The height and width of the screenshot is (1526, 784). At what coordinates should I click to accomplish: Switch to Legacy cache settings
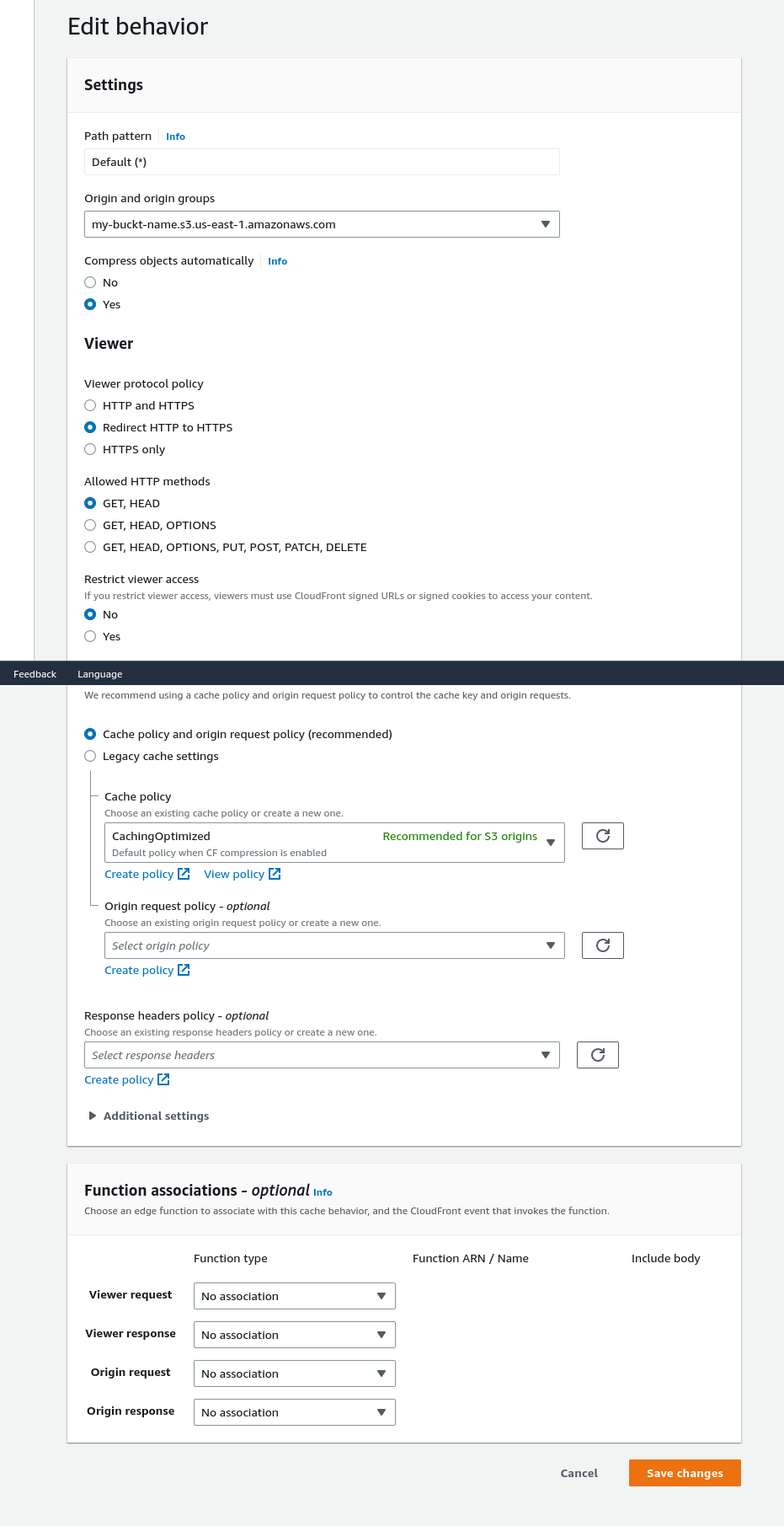pos(90,756)
